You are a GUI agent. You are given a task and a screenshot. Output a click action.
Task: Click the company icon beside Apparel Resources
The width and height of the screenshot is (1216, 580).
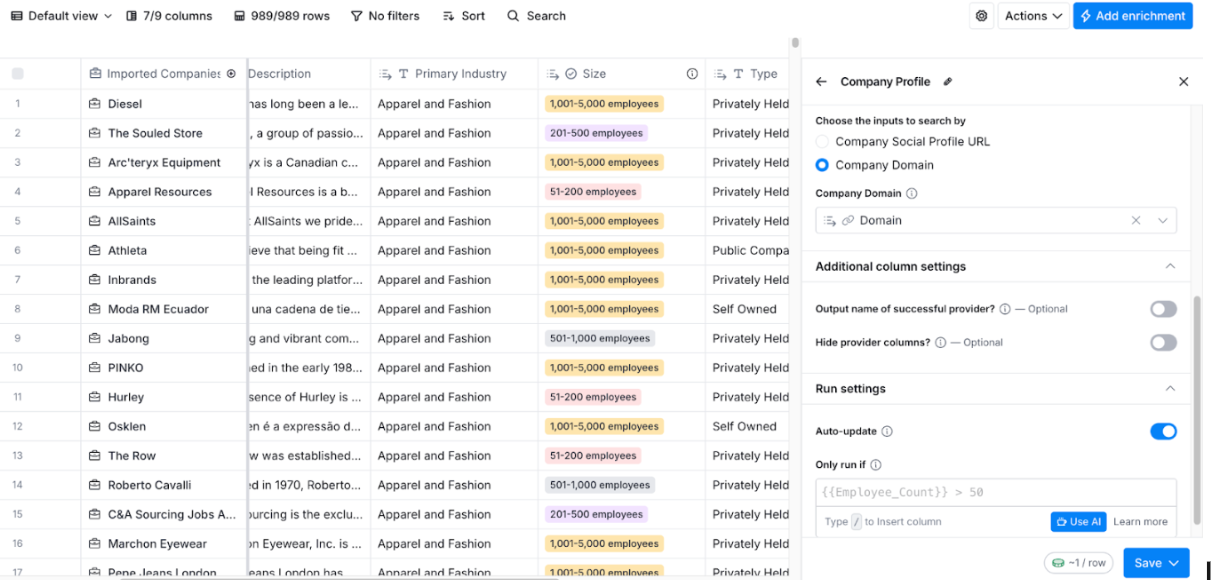95,192
